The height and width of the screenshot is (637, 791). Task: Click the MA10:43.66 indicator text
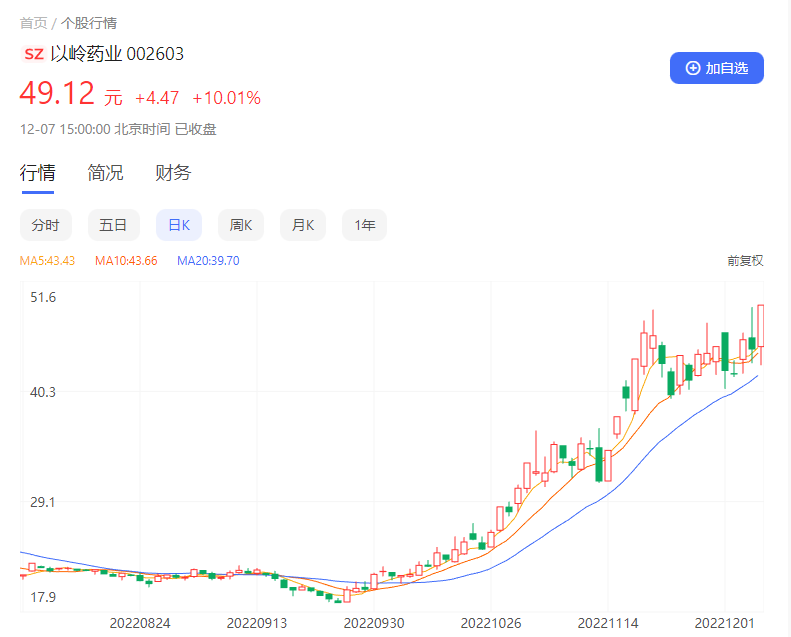[x=126, y=261]
